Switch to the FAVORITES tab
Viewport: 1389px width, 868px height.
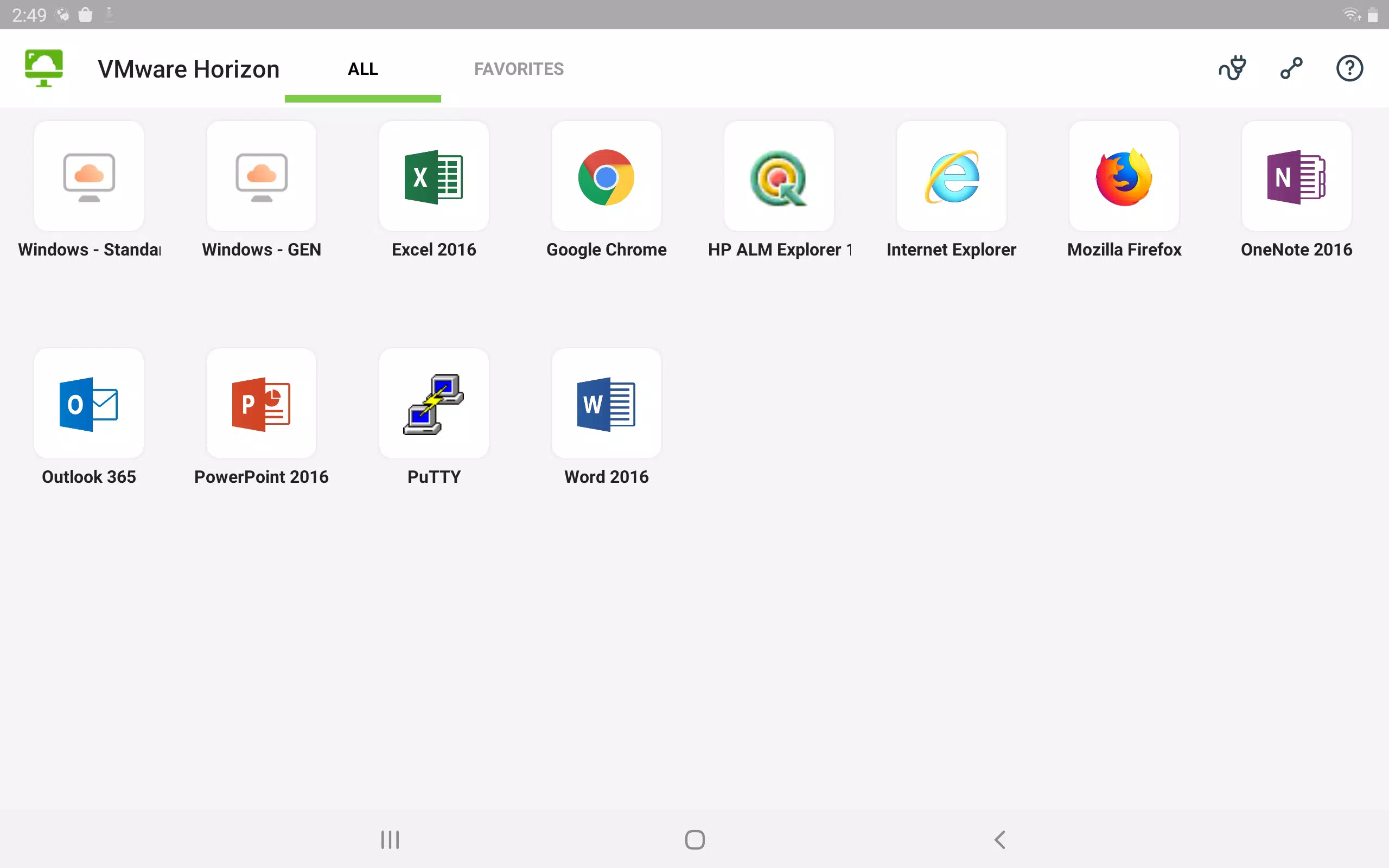519,69
